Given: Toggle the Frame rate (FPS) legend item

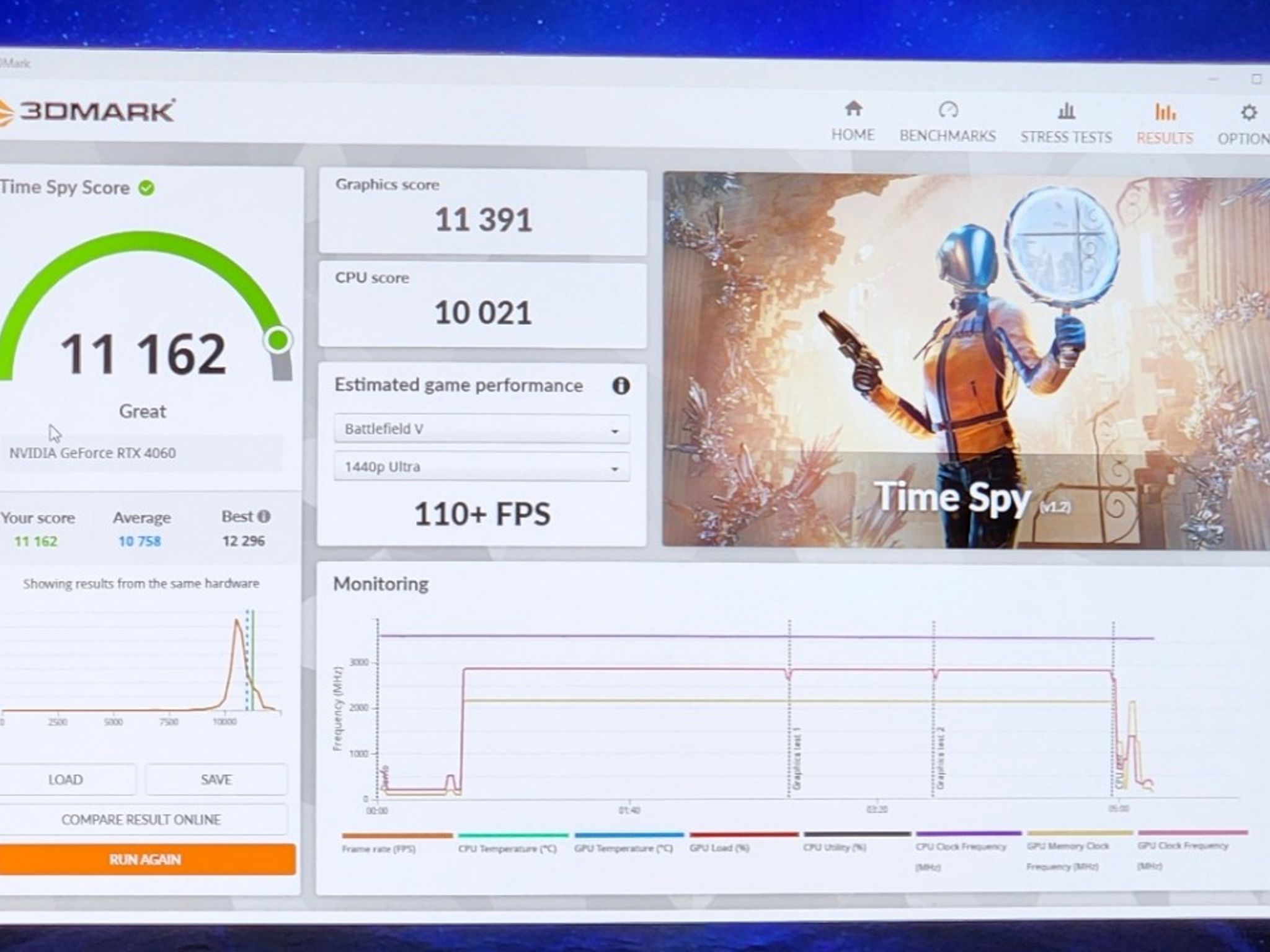Looking at the screenshot, I should [x=397, y=844].
